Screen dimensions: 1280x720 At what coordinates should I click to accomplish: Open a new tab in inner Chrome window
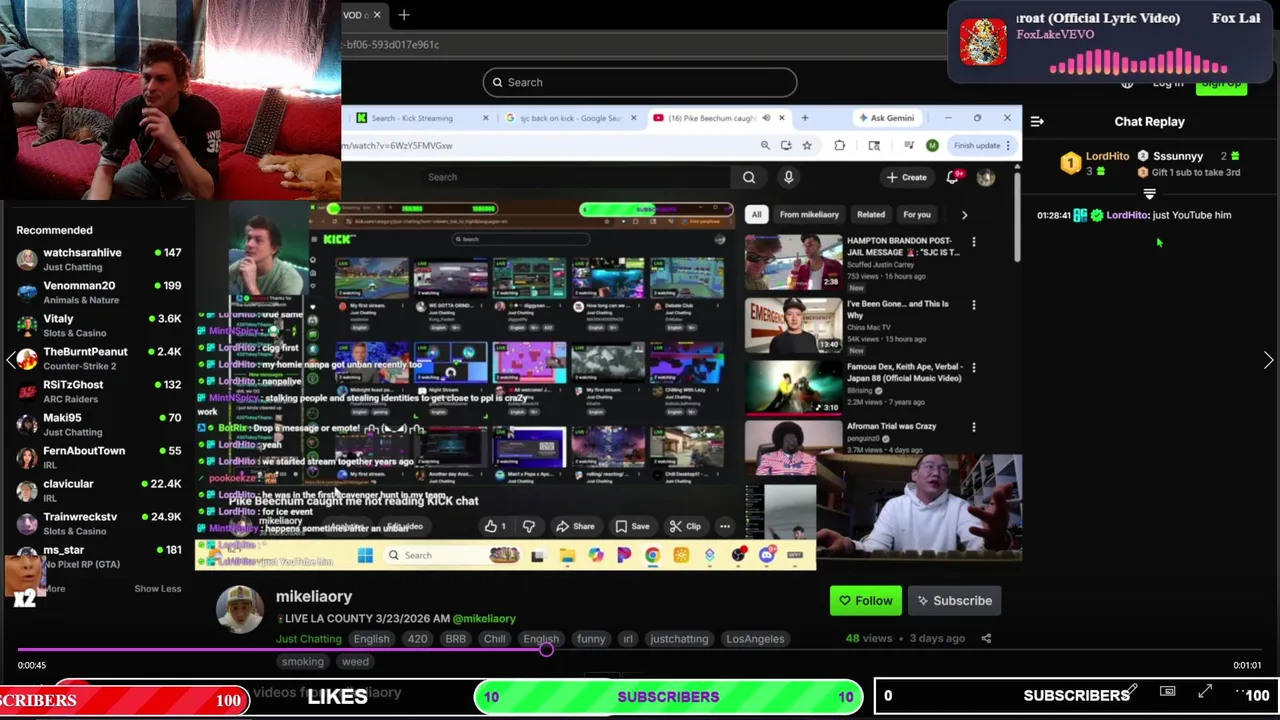(804, 118)
